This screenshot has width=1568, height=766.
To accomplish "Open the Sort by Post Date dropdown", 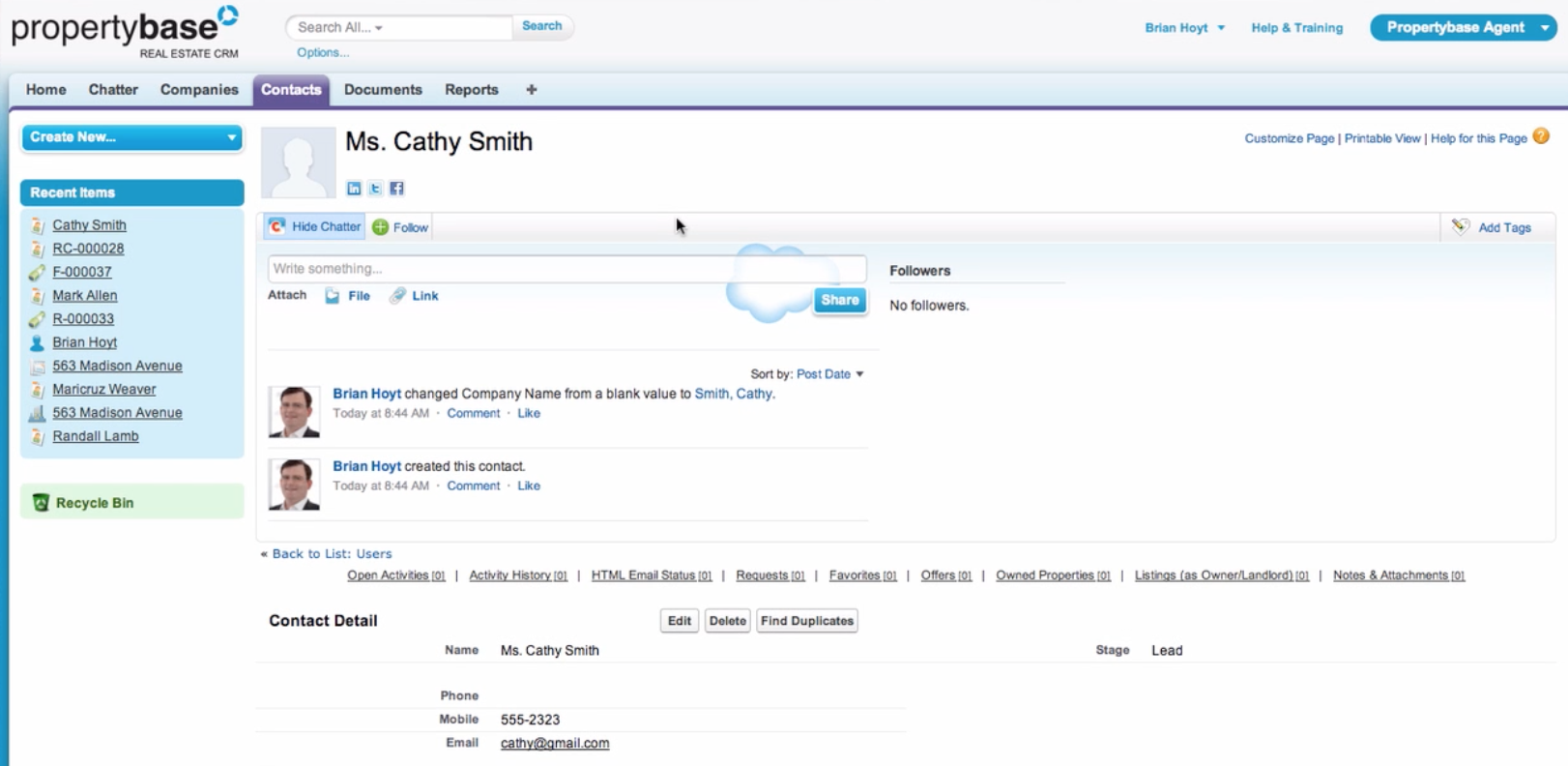I will (x=828, y=374).
